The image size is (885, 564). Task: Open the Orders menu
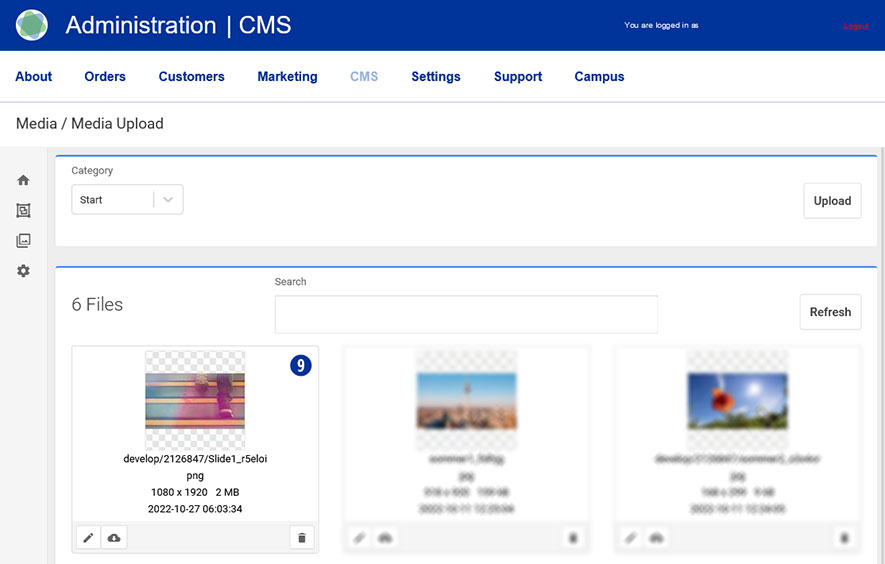coord(105,76)
